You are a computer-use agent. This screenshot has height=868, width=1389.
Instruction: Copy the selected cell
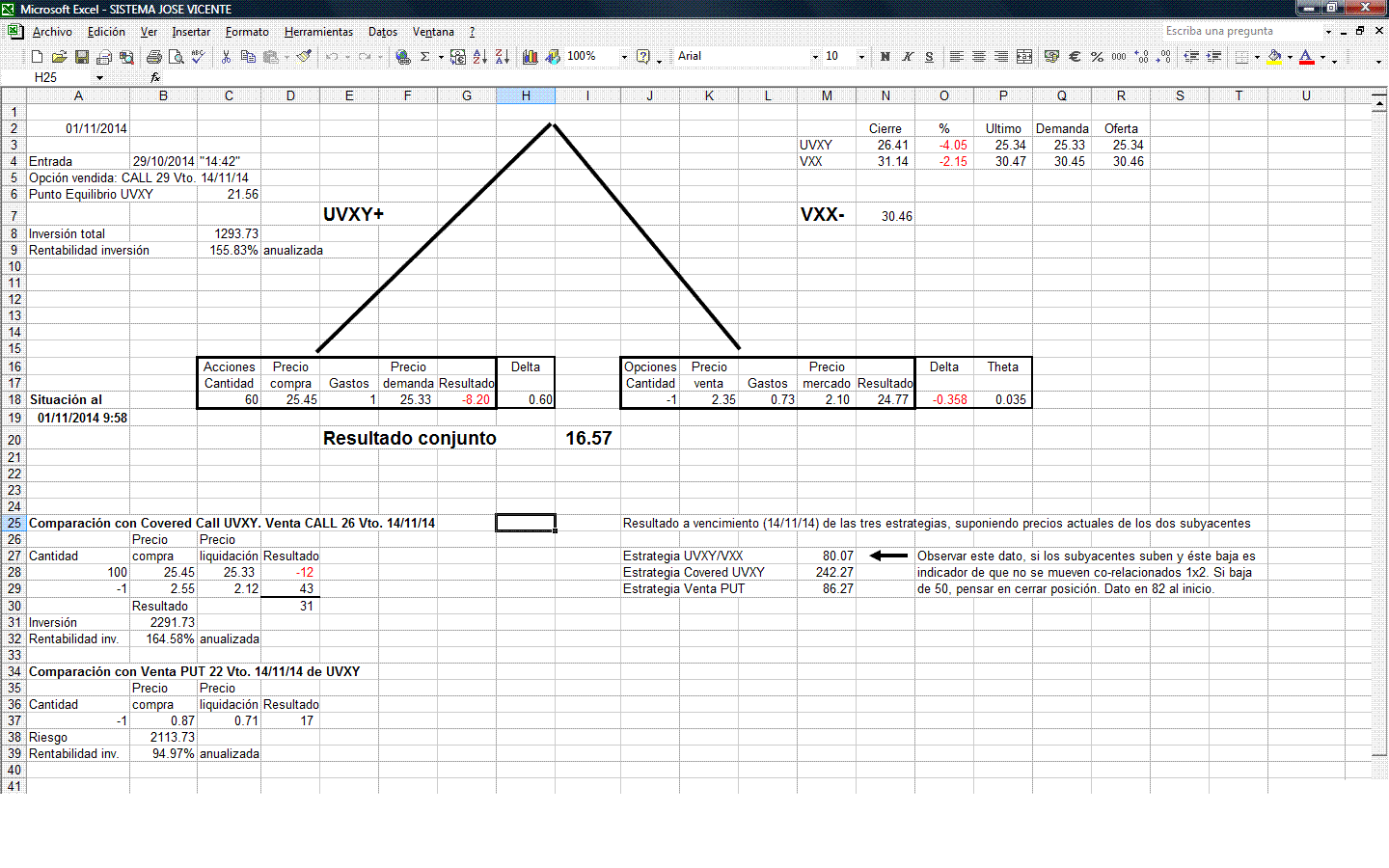click(x=248, y=57)
